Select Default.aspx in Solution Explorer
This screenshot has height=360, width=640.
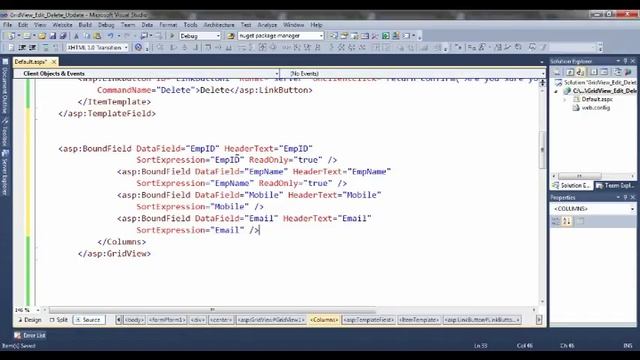point(597,99)
